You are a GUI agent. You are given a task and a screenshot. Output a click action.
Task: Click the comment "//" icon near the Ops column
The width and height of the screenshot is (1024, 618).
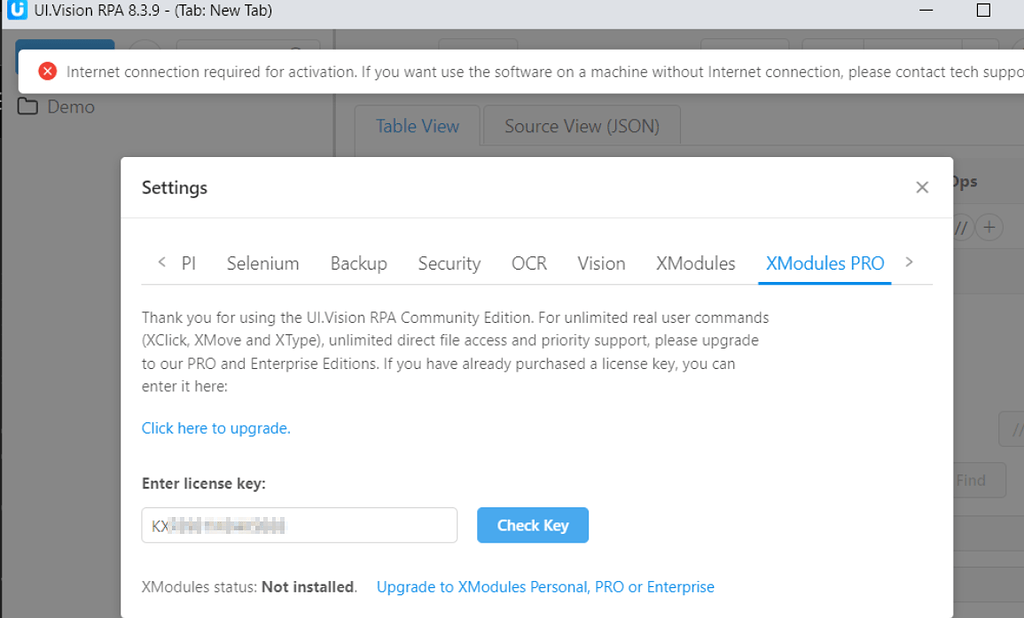(x=959, y=227)
